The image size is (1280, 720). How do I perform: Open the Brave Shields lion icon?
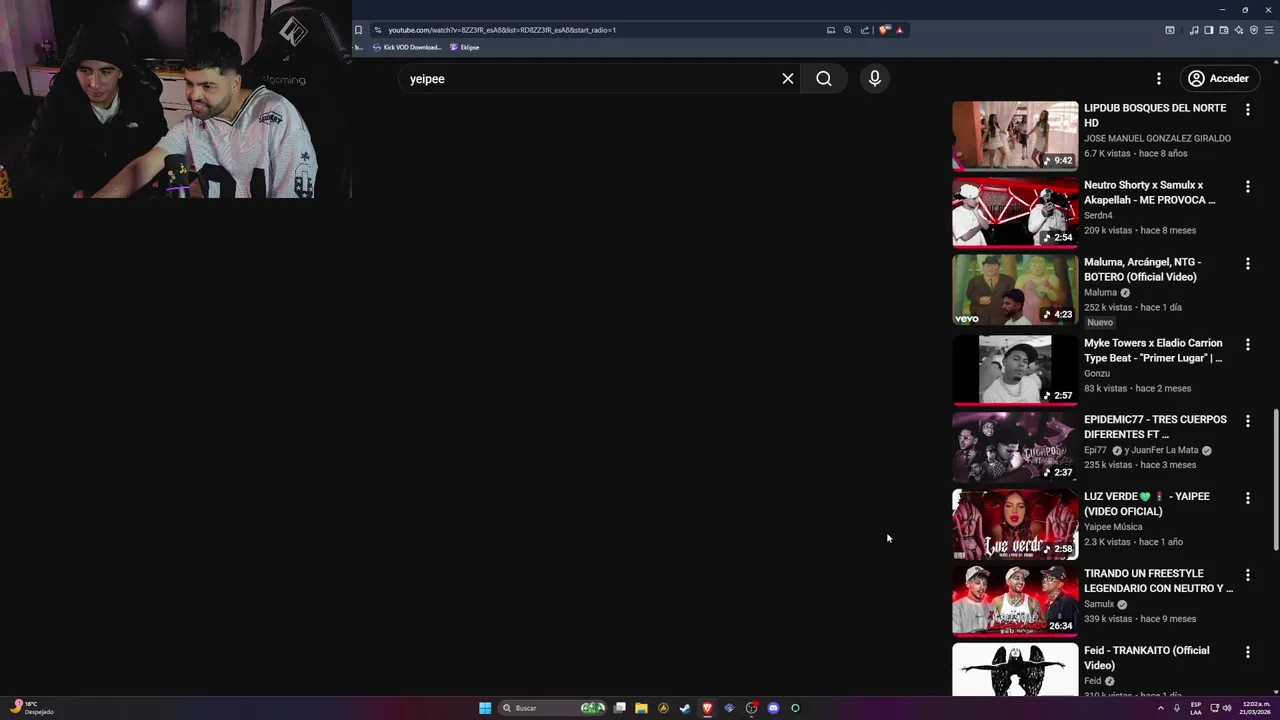tap(884, 30)
